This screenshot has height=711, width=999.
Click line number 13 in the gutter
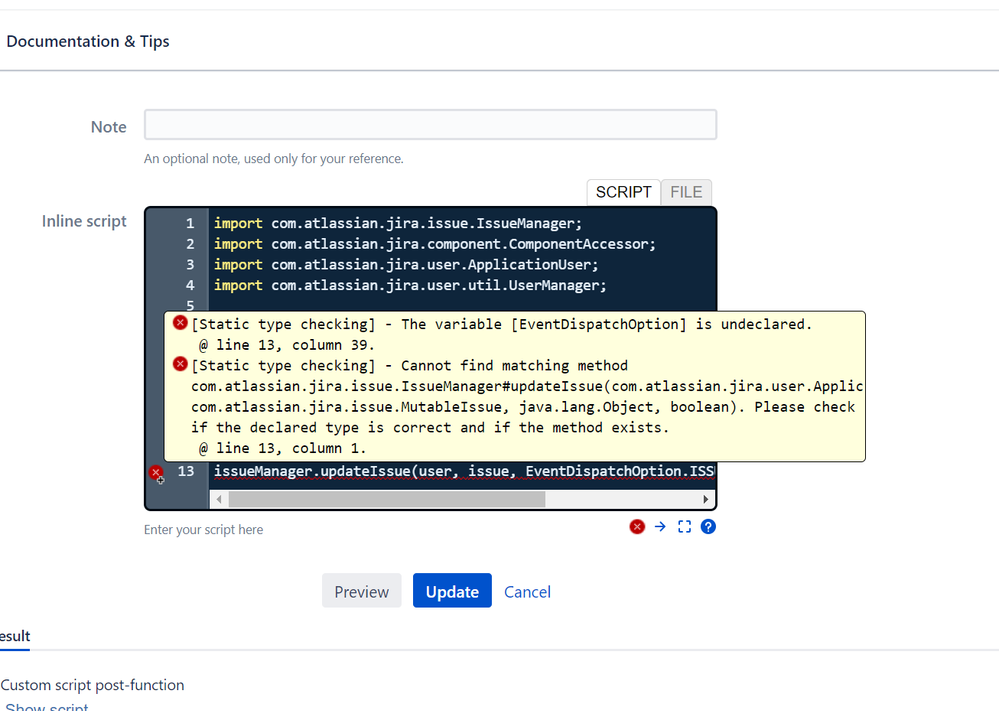185,471
